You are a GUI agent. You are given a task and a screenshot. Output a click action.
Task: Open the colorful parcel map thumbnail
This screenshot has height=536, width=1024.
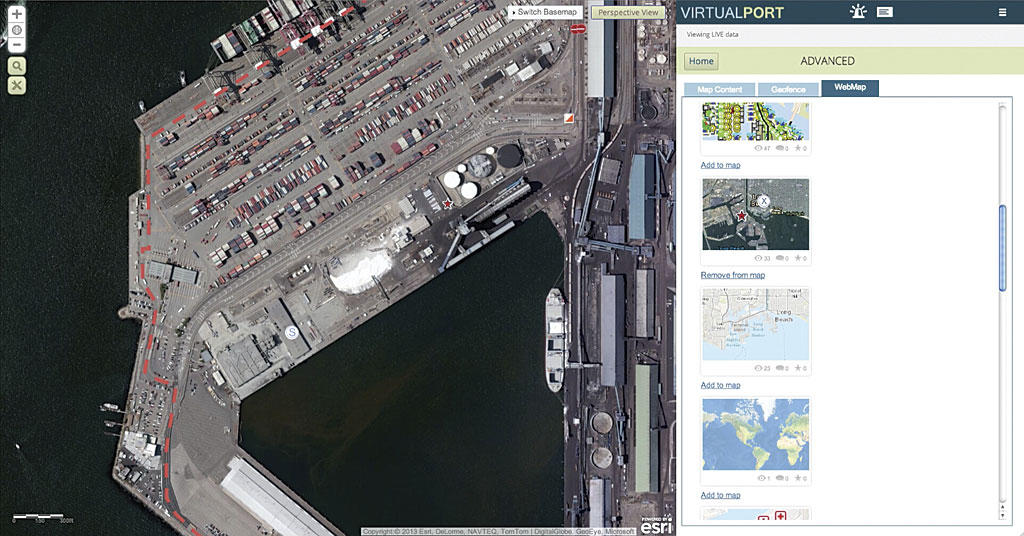756,121
